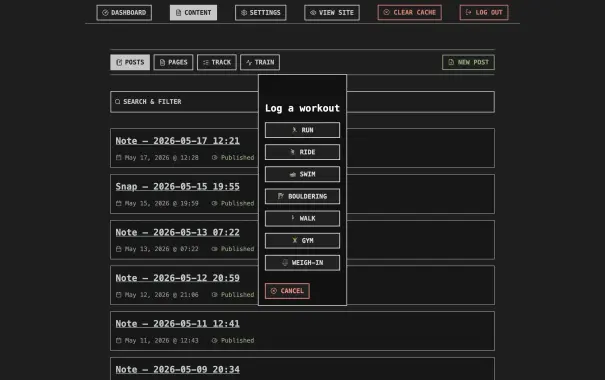Click the date May 12, 2026 @ 21:06
Screen dimensions: 605x380
point(161,295)
